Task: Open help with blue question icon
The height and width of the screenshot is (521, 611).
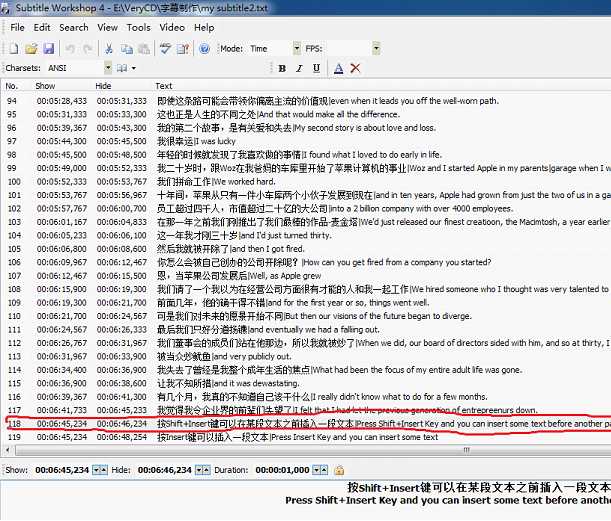Action: tap(204, 49)
